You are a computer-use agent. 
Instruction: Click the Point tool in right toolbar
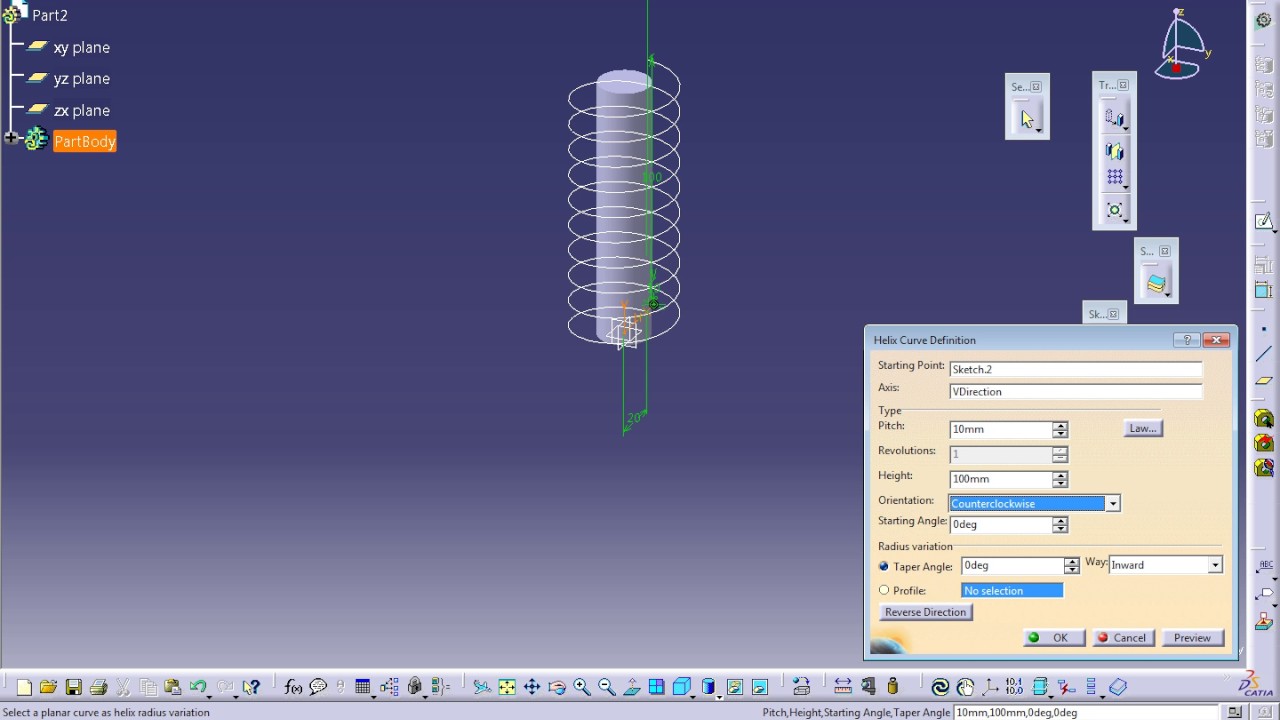click(x=1264, y=329)
